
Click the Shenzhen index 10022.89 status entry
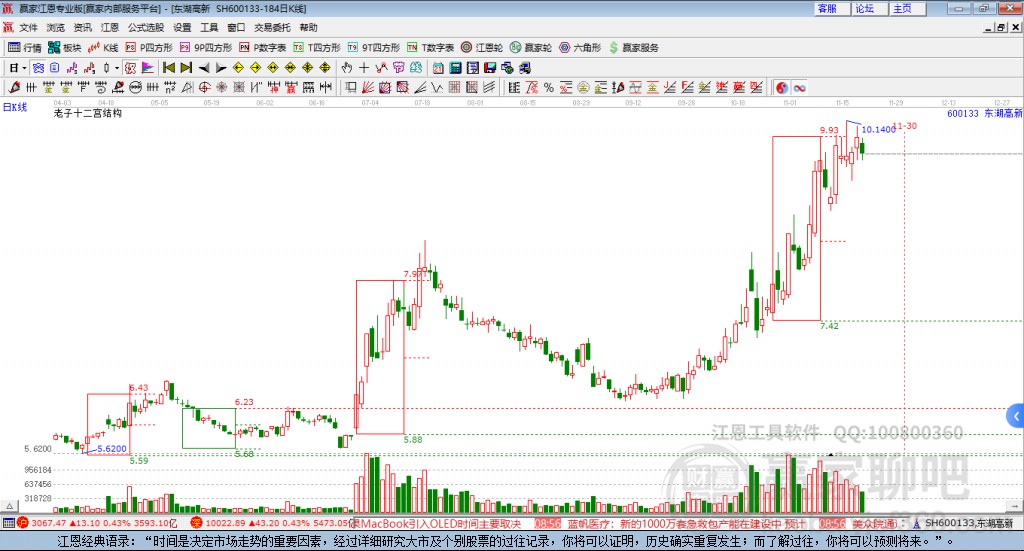point(270,523)
